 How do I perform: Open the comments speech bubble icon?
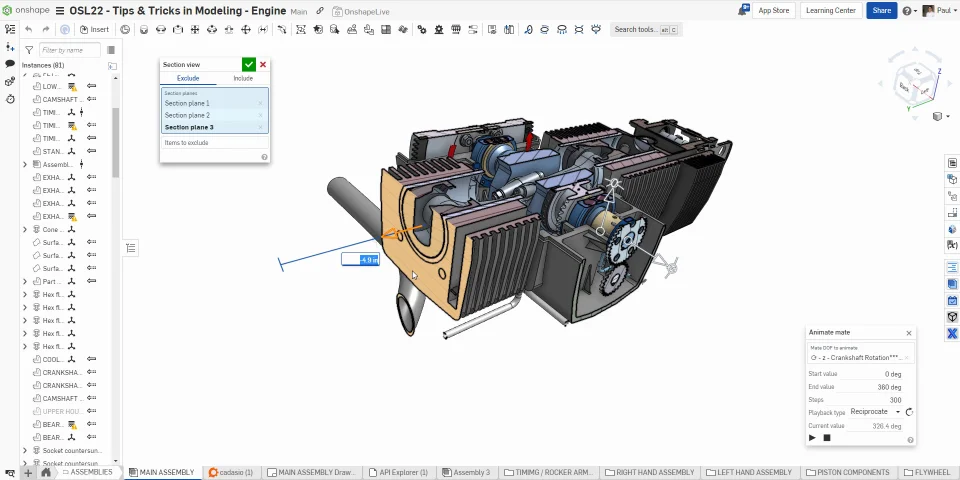10,64
